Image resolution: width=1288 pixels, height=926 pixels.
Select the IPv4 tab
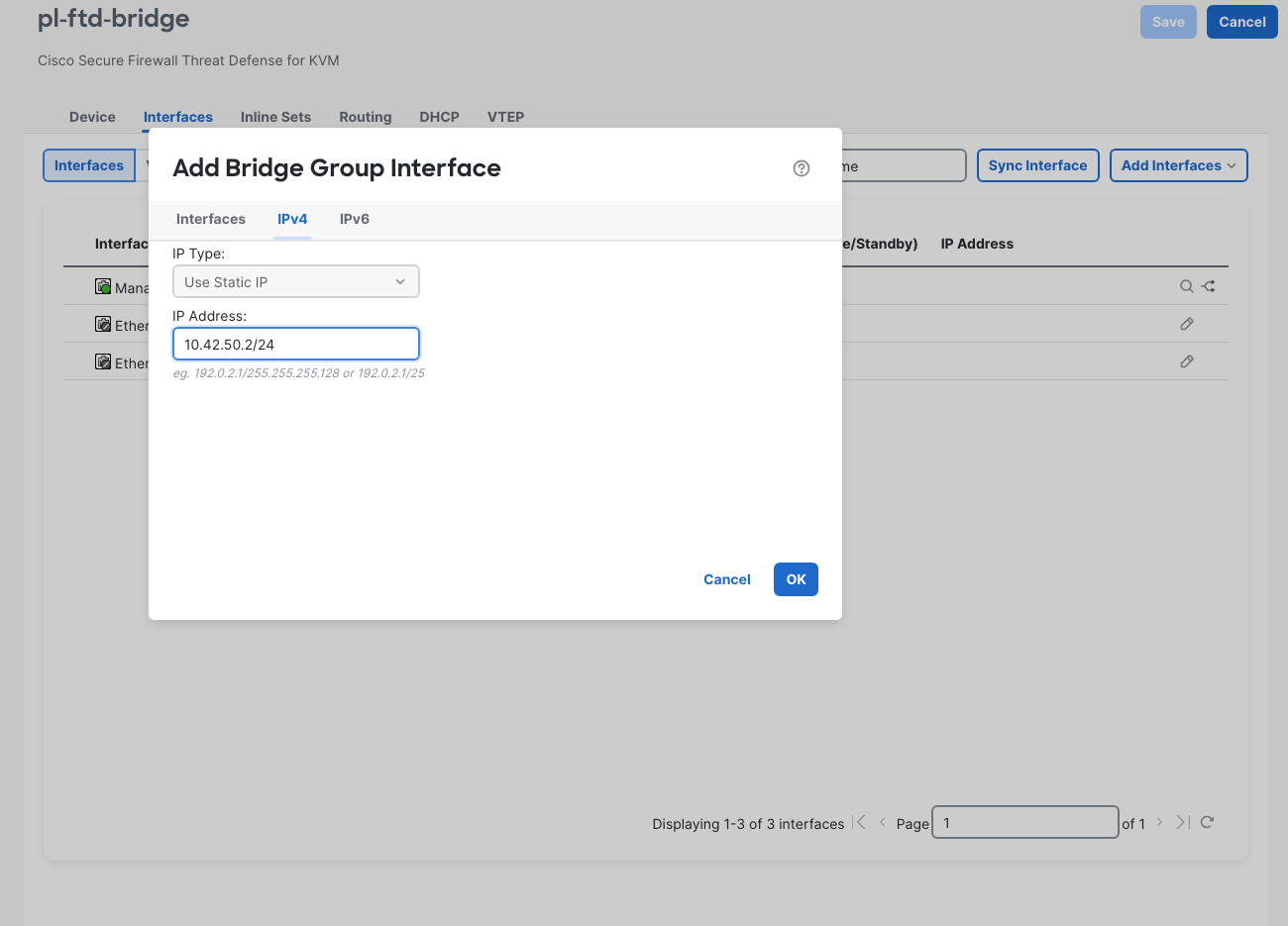[x=292, y=219]
